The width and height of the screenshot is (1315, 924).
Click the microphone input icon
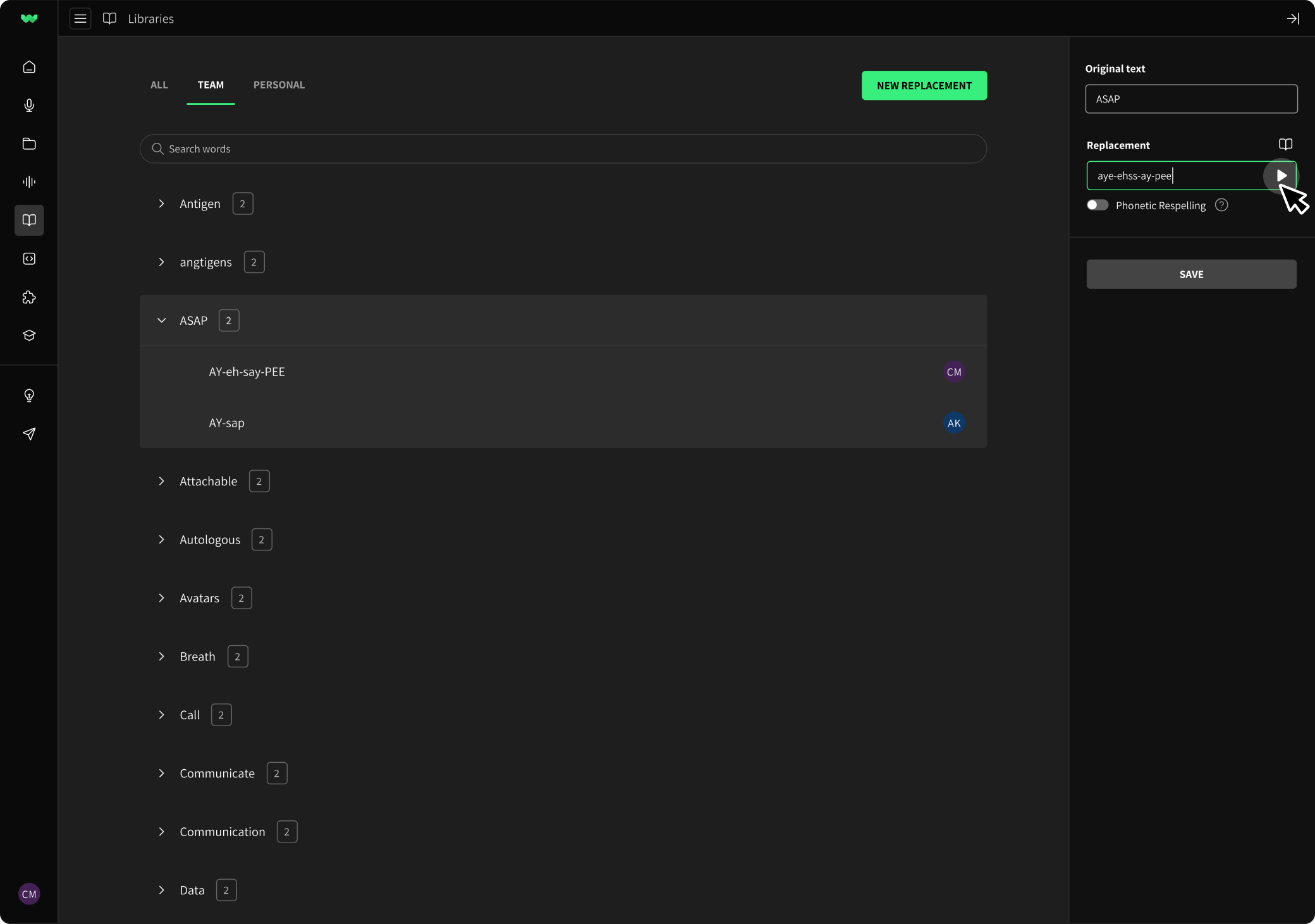(29, 106)
